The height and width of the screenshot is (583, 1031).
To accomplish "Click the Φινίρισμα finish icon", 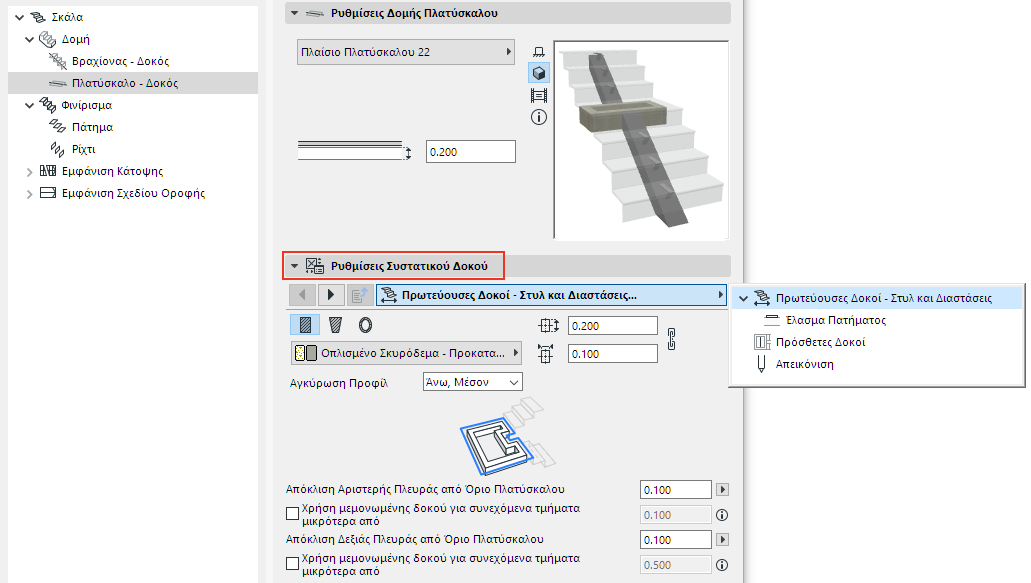I will click(47, 105).
